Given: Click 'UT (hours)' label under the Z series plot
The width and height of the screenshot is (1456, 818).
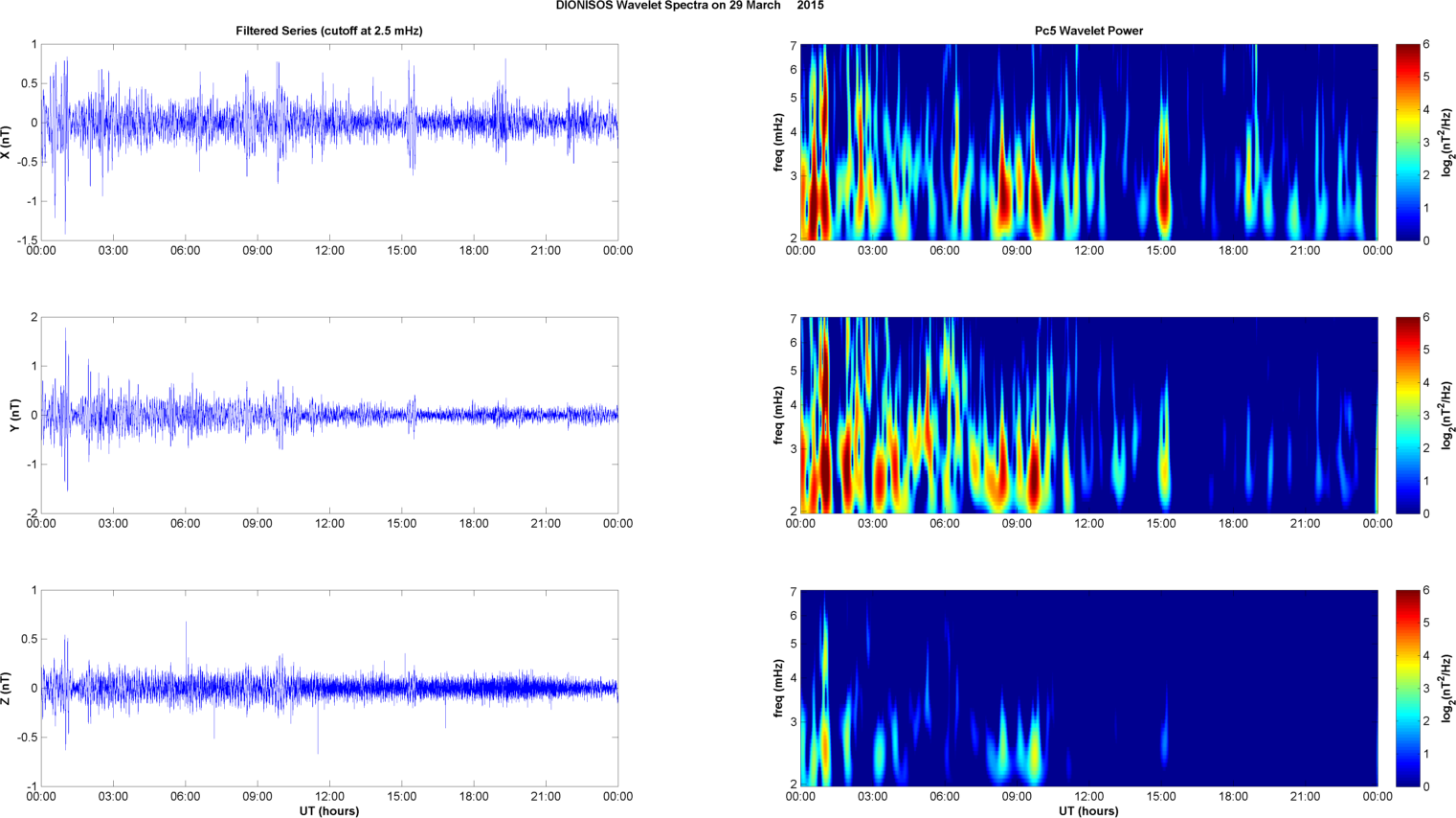Looking at the screenshot, I should [329, 810].
